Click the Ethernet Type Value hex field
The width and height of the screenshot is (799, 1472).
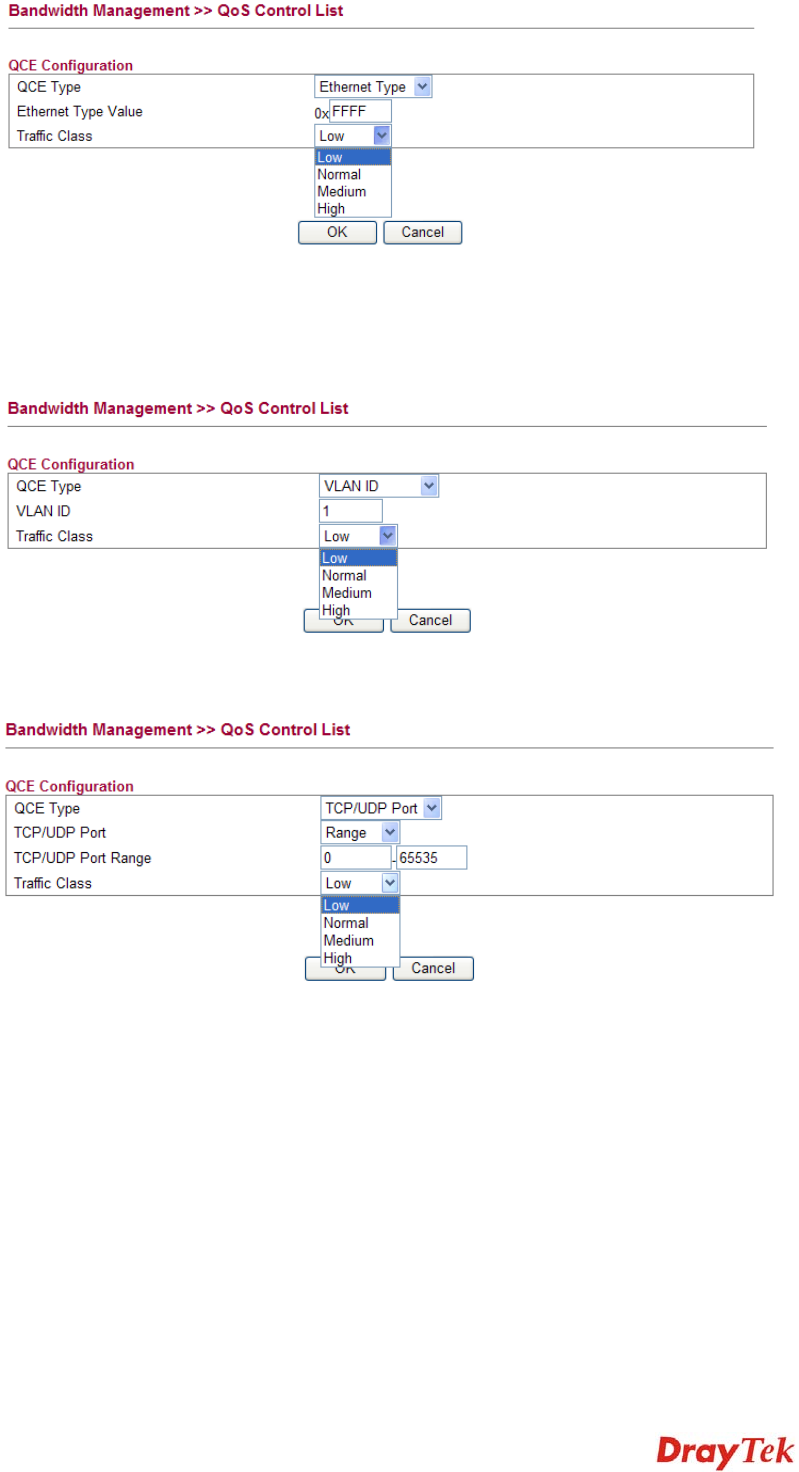point(360,111)
